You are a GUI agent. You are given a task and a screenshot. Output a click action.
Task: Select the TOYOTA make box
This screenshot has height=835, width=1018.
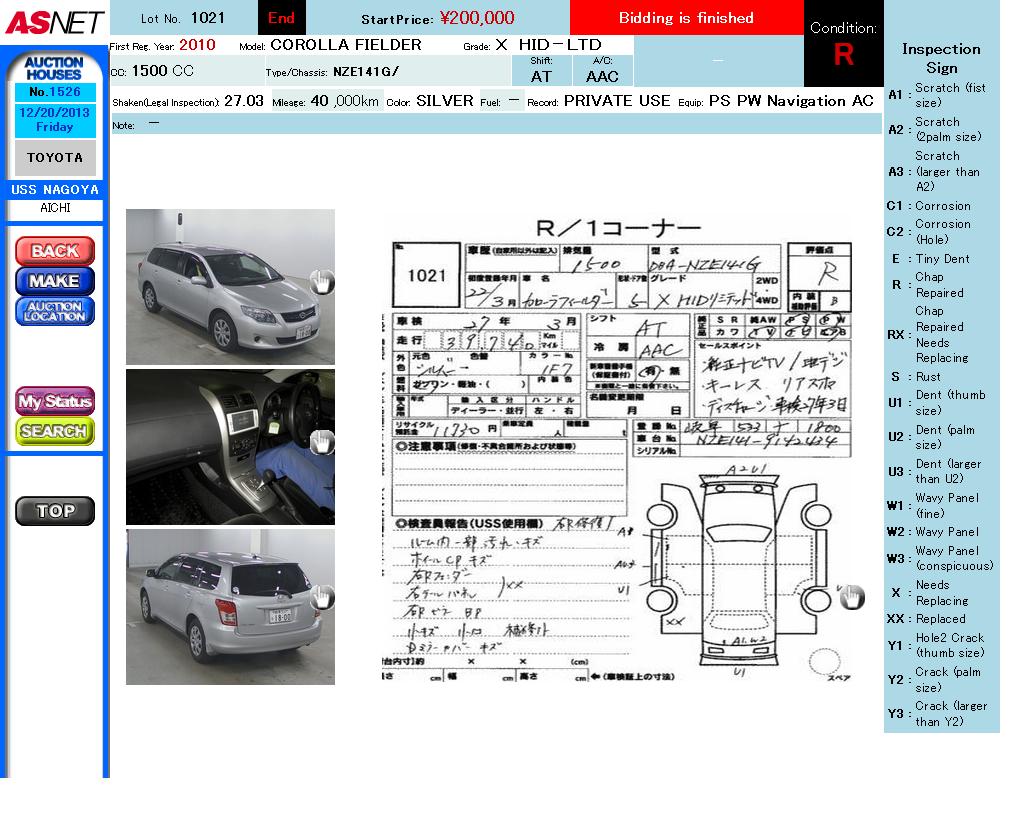tap(55, 158)
